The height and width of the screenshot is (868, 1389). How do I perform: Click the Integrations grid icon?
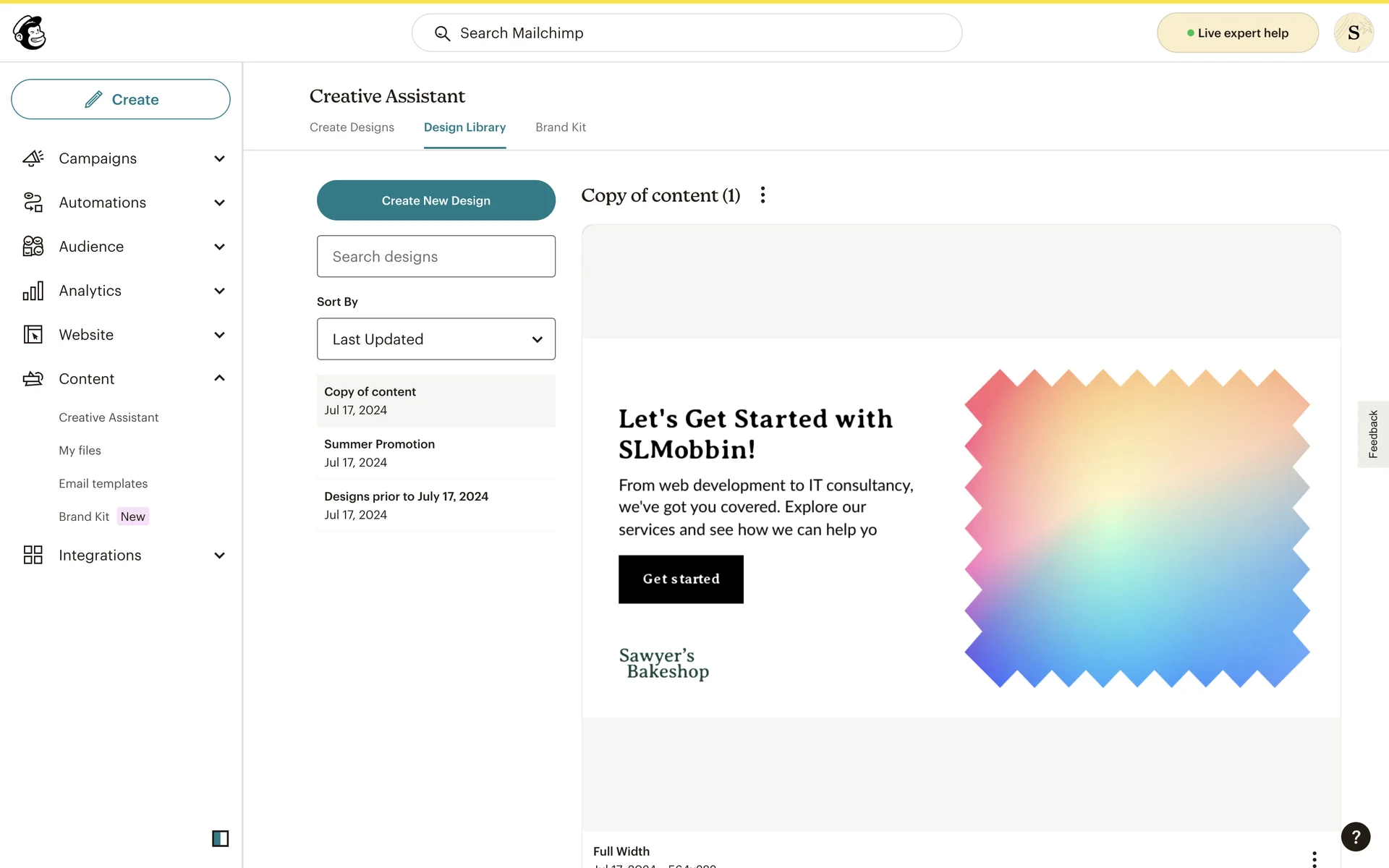pos(33,556)
